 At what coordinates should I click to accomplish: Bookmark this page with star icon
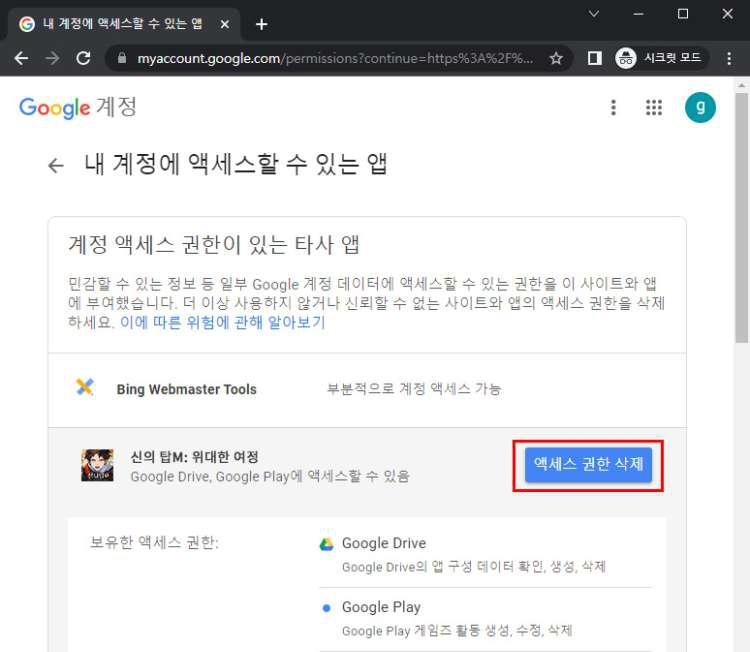point(555,58)
